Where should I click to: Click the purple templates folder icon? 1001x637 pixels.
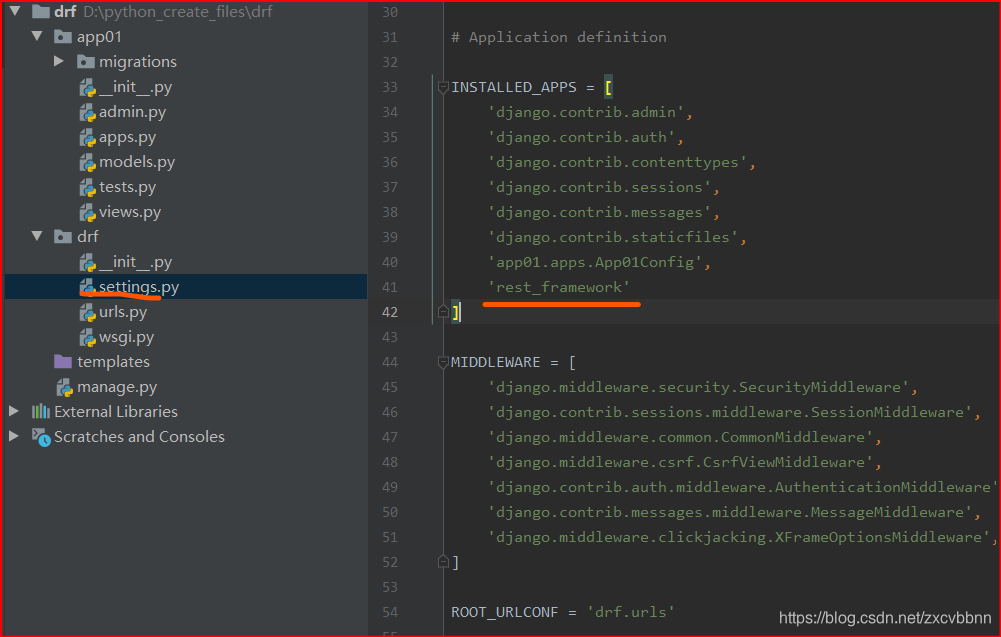click(x=63, y=362)
